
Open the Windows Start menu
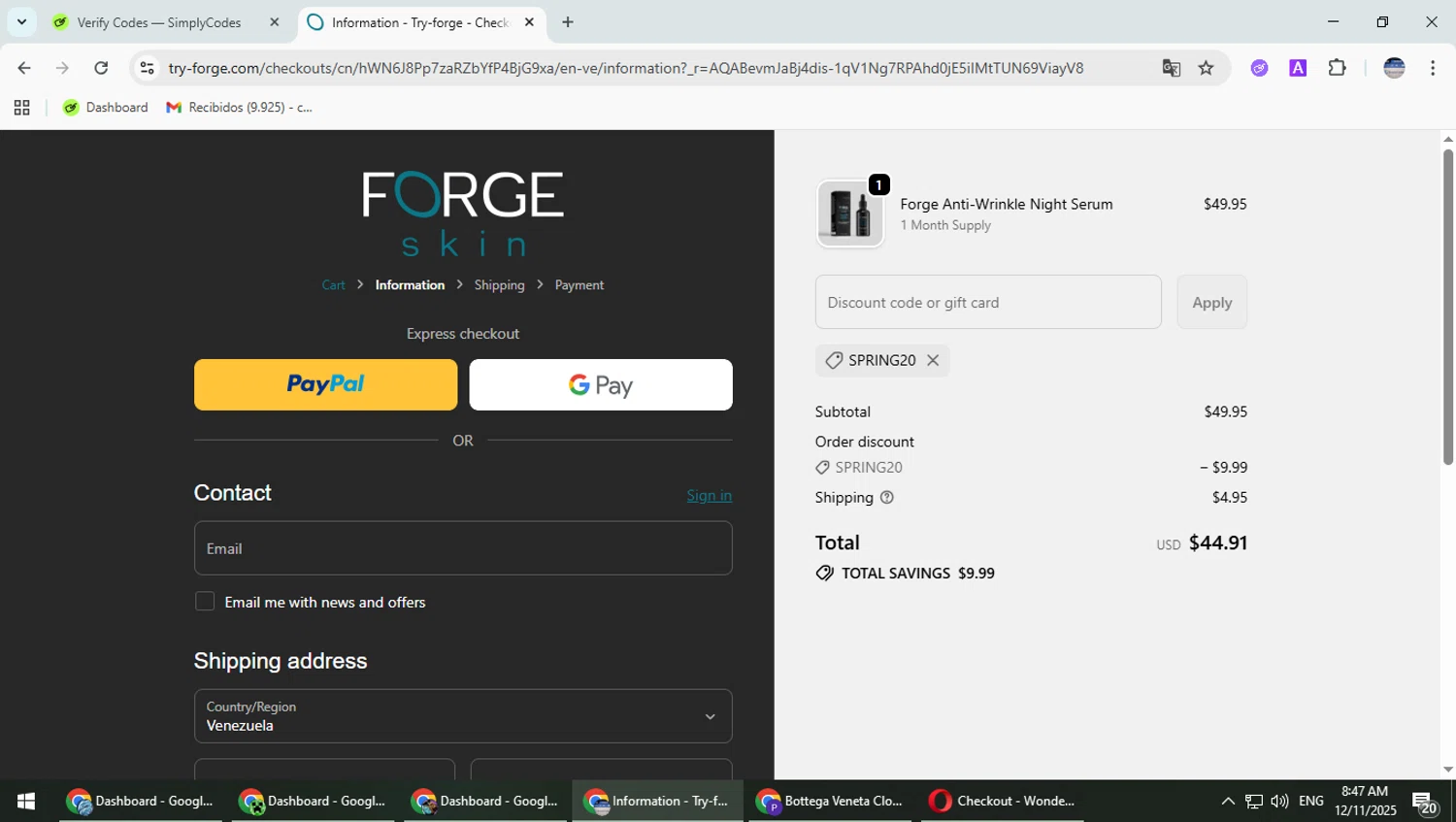pos(26,802)
